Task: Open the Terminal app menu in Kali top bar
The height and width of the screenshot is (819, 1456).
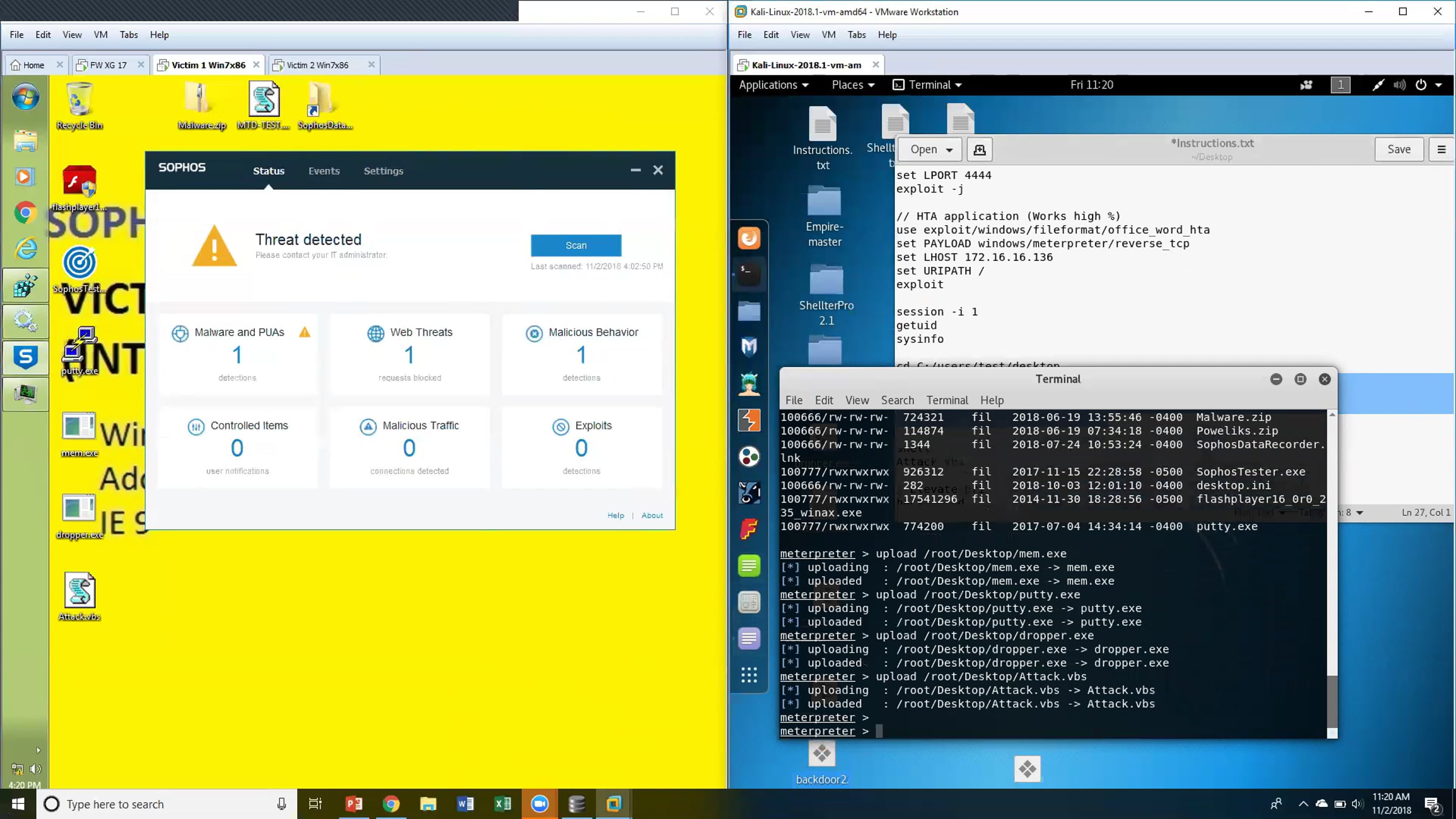Action: [x=928, y=85]
